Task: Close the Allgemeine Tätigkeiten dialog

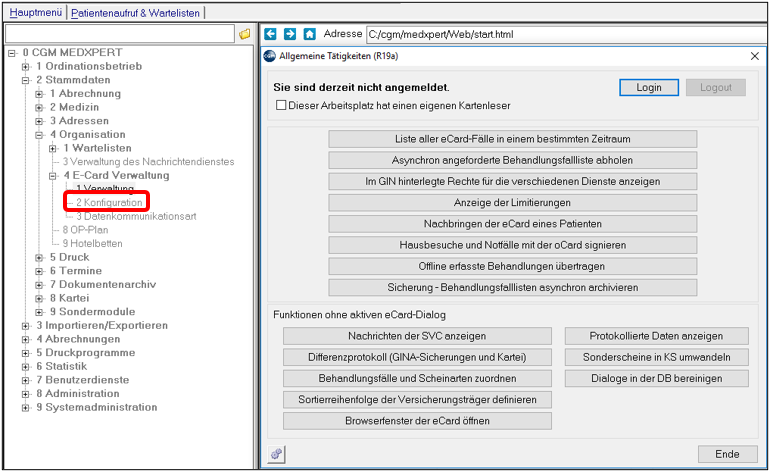Action: tap(755, 56)
